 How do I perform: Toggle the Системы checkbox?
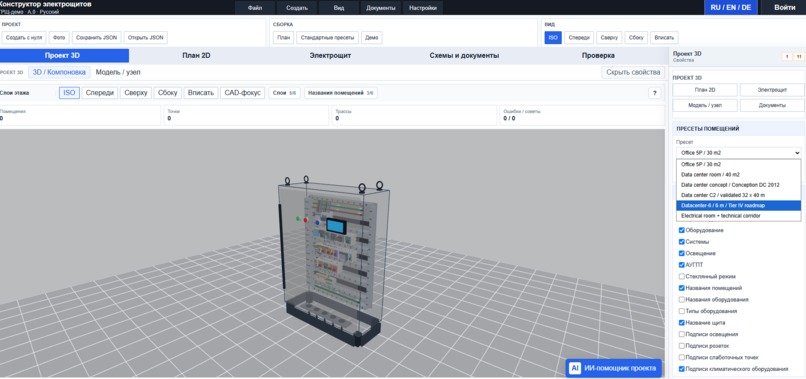click(682, 242)
